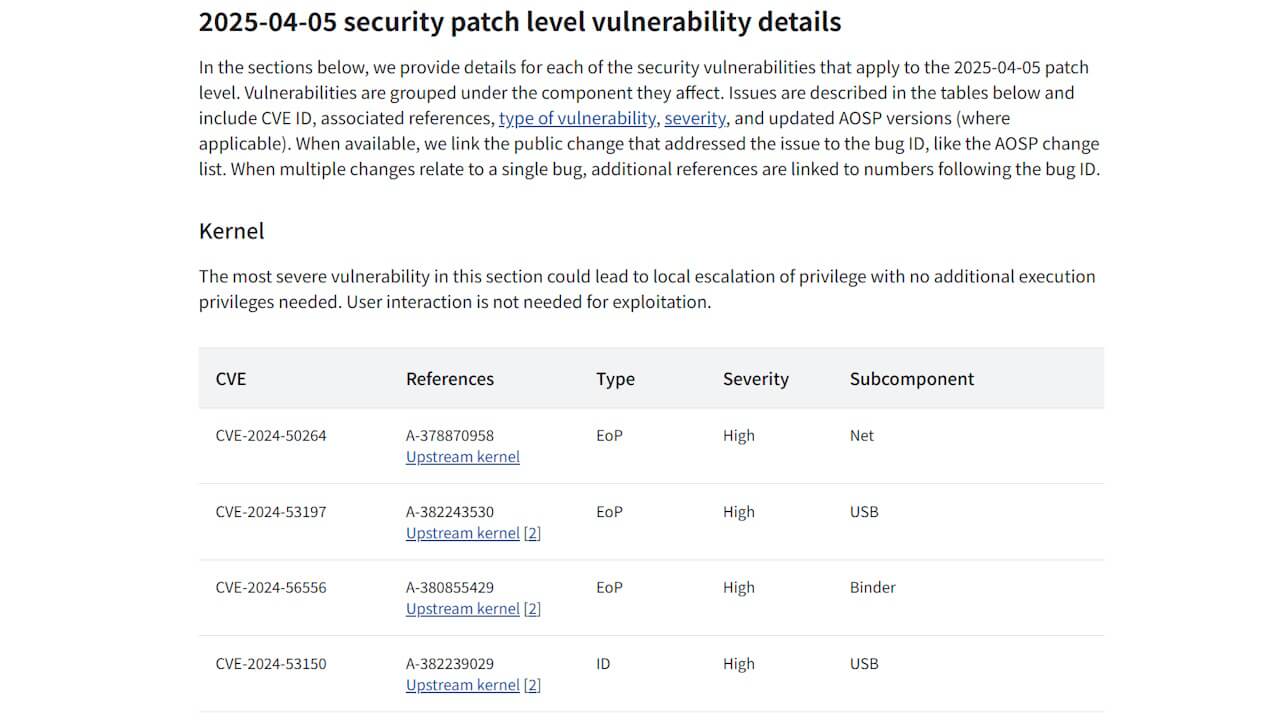Open Upstream kernel link for CVE-2024-56556
Screen dimensions: 1280x720
[x=463, y=609]
